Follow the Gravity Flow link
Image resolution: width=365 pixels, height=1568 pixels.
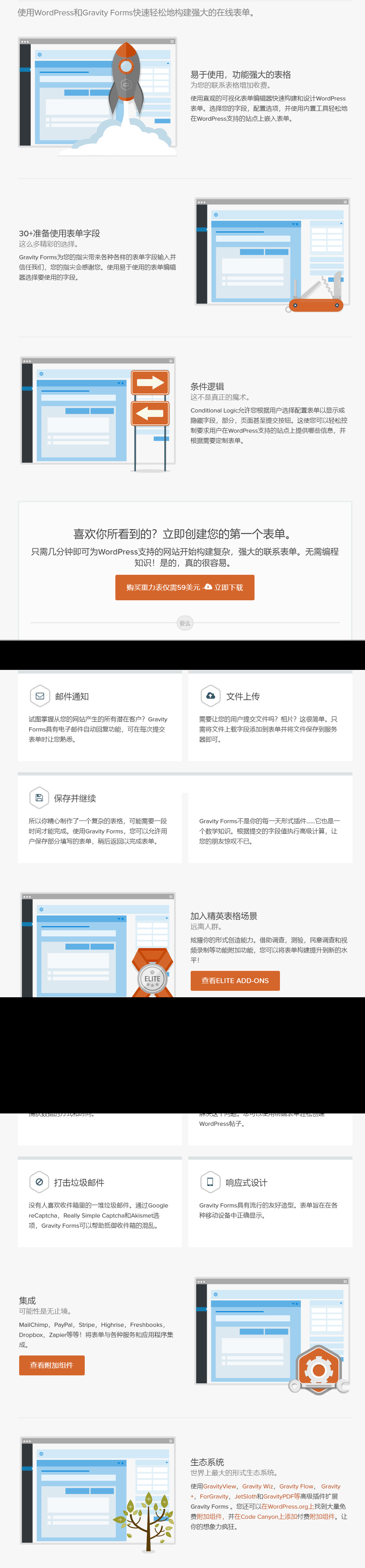point(296,1486)
